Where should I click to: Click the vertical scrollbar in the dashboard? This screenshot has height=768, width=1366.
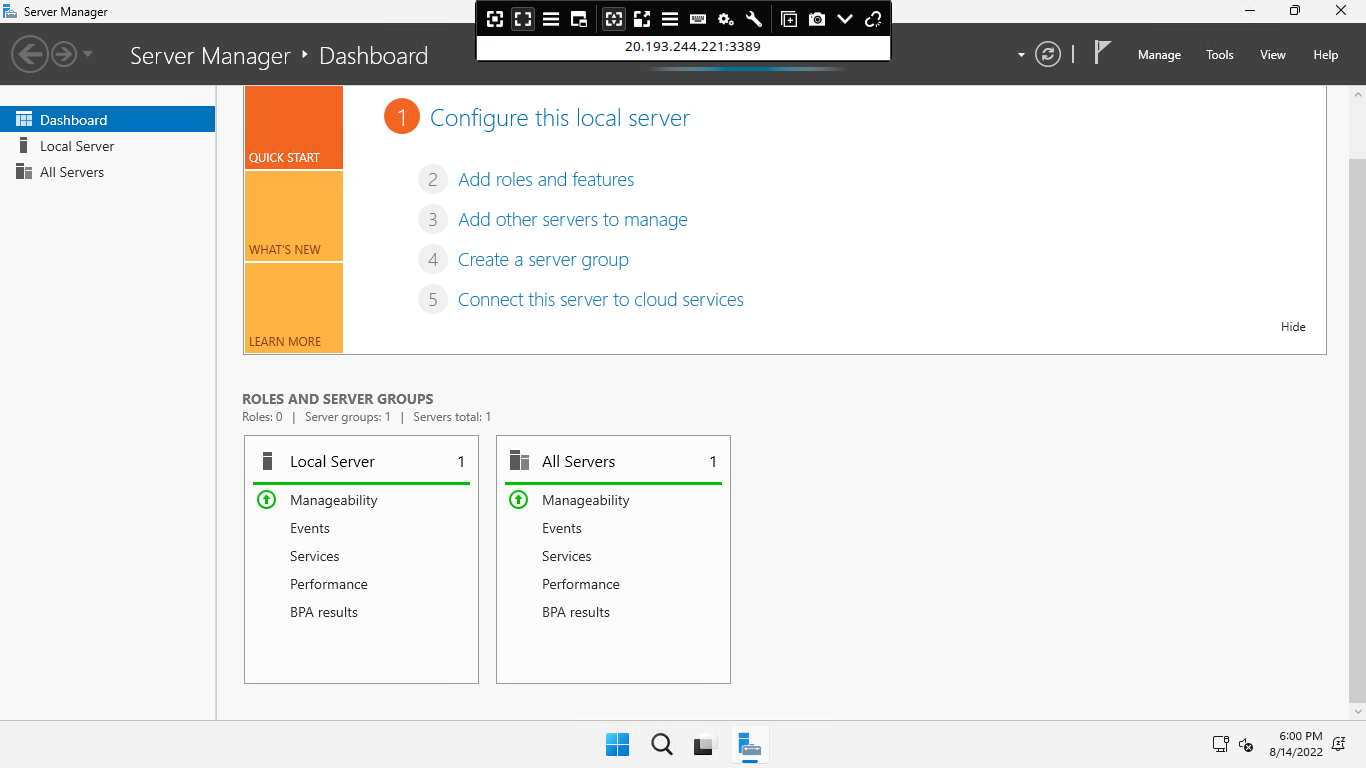[x=1357, y=430]
